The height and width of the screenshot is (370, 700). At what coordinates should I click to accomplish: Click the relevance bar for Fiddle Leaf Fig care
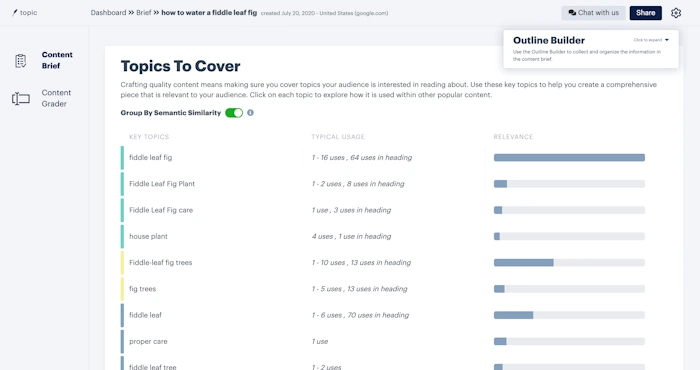[569, 210]
